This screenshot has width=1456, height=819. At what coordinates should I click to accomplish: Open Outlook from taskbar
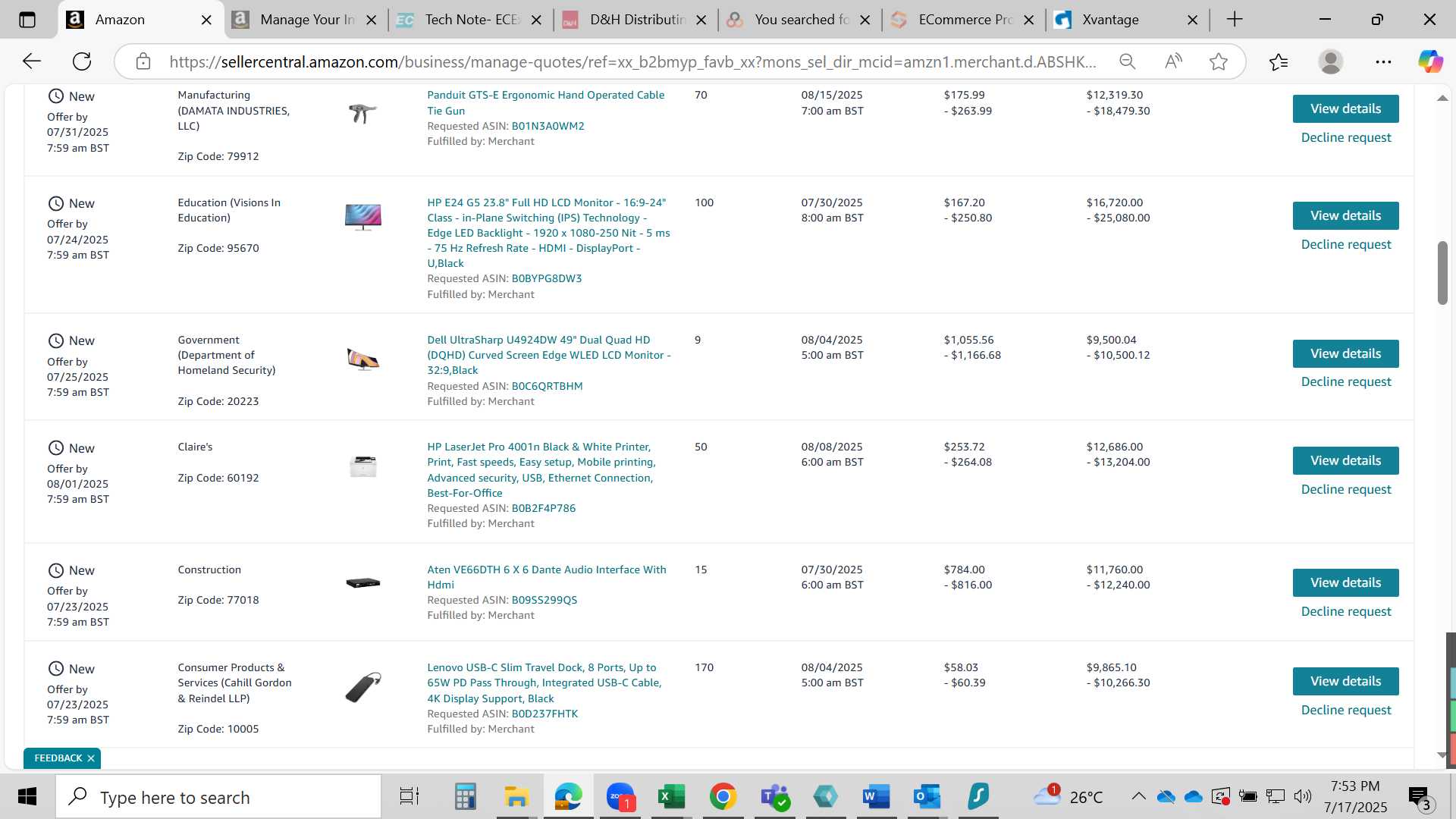pyautogui.click(x=927, y=797)
